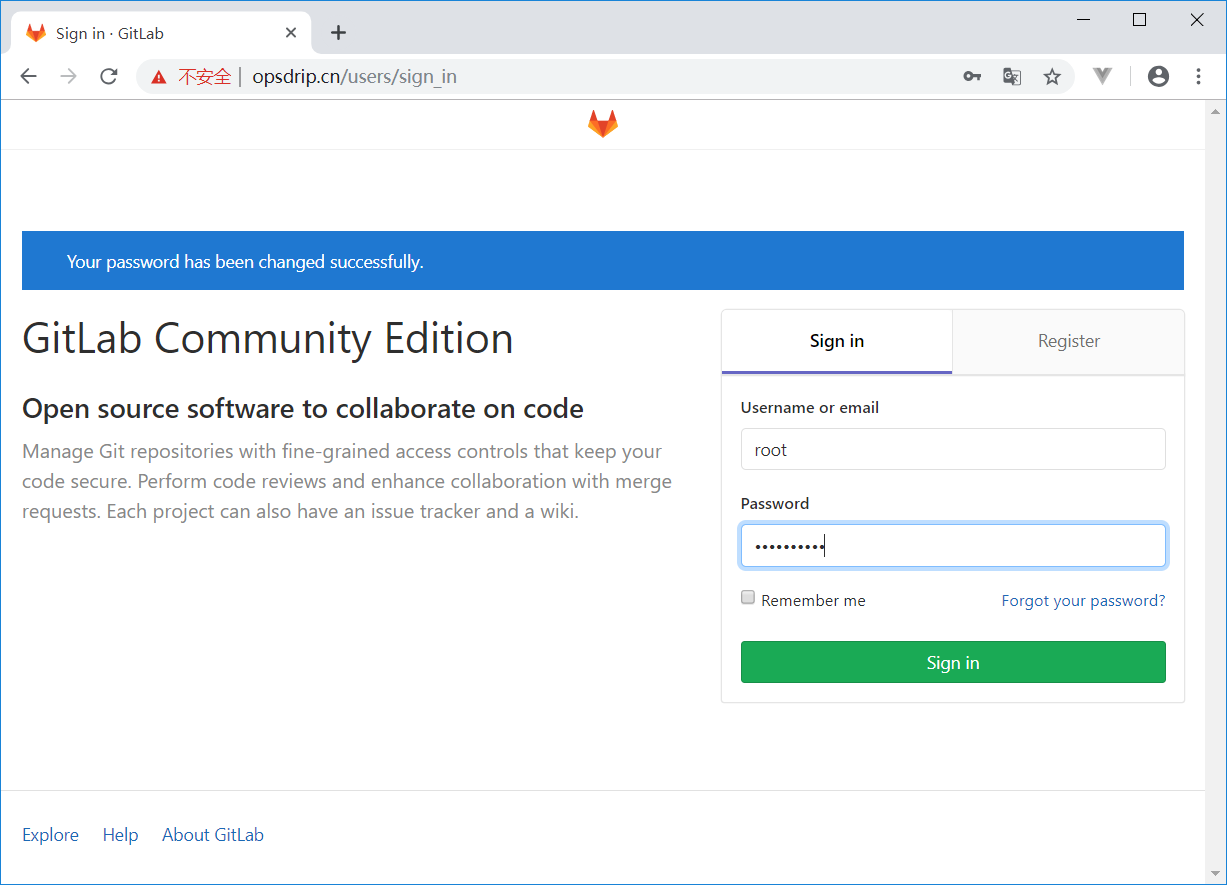Open the Help link in the footer

coord(120,835)
